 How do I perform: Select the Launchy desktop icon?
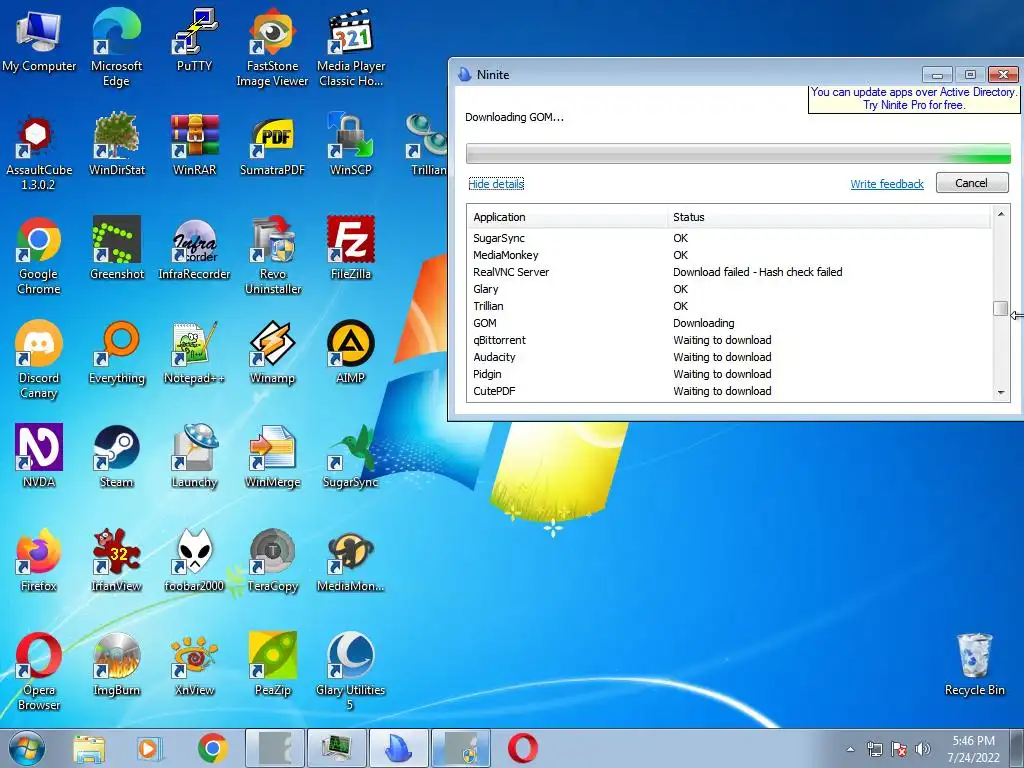click(194, 456)
